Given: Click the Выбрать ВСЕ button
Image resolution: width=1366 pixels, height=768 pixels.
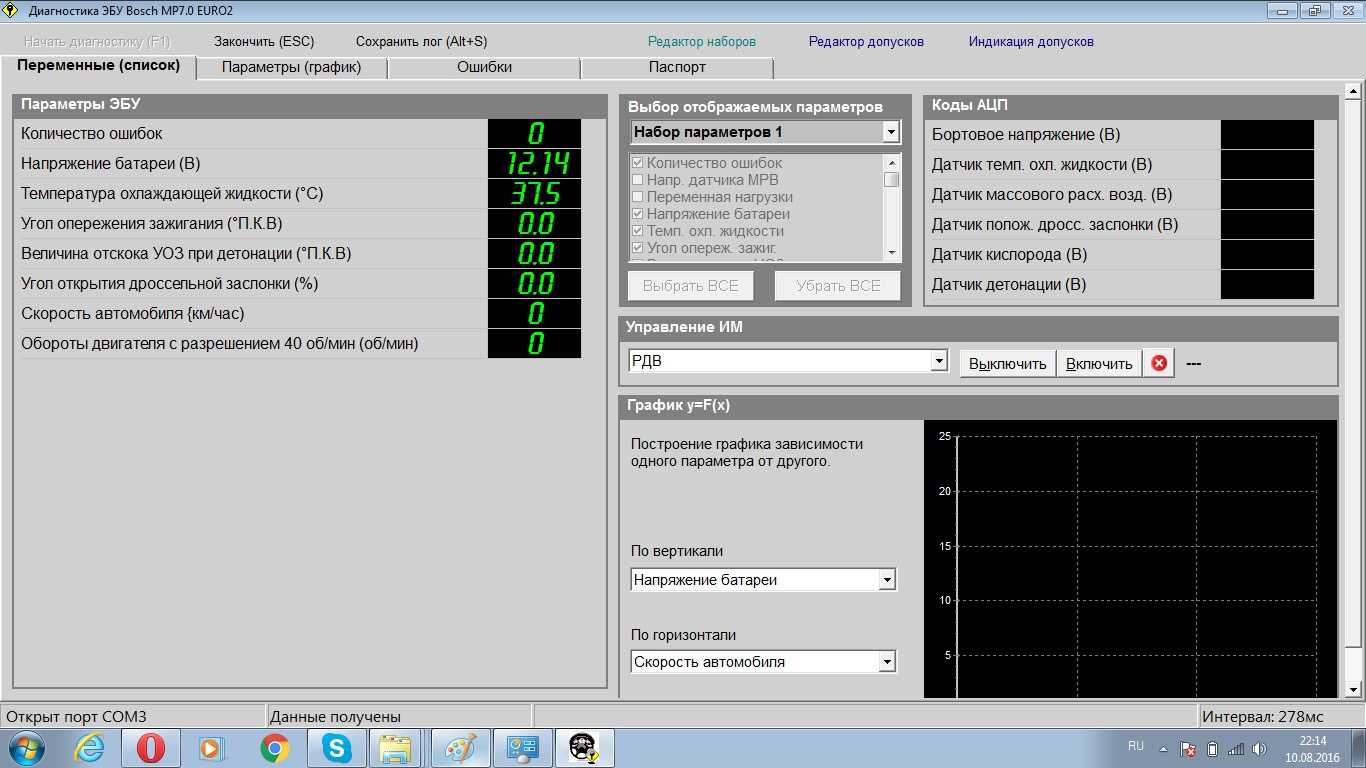Looking at the screenshot, I should [691, 286].
